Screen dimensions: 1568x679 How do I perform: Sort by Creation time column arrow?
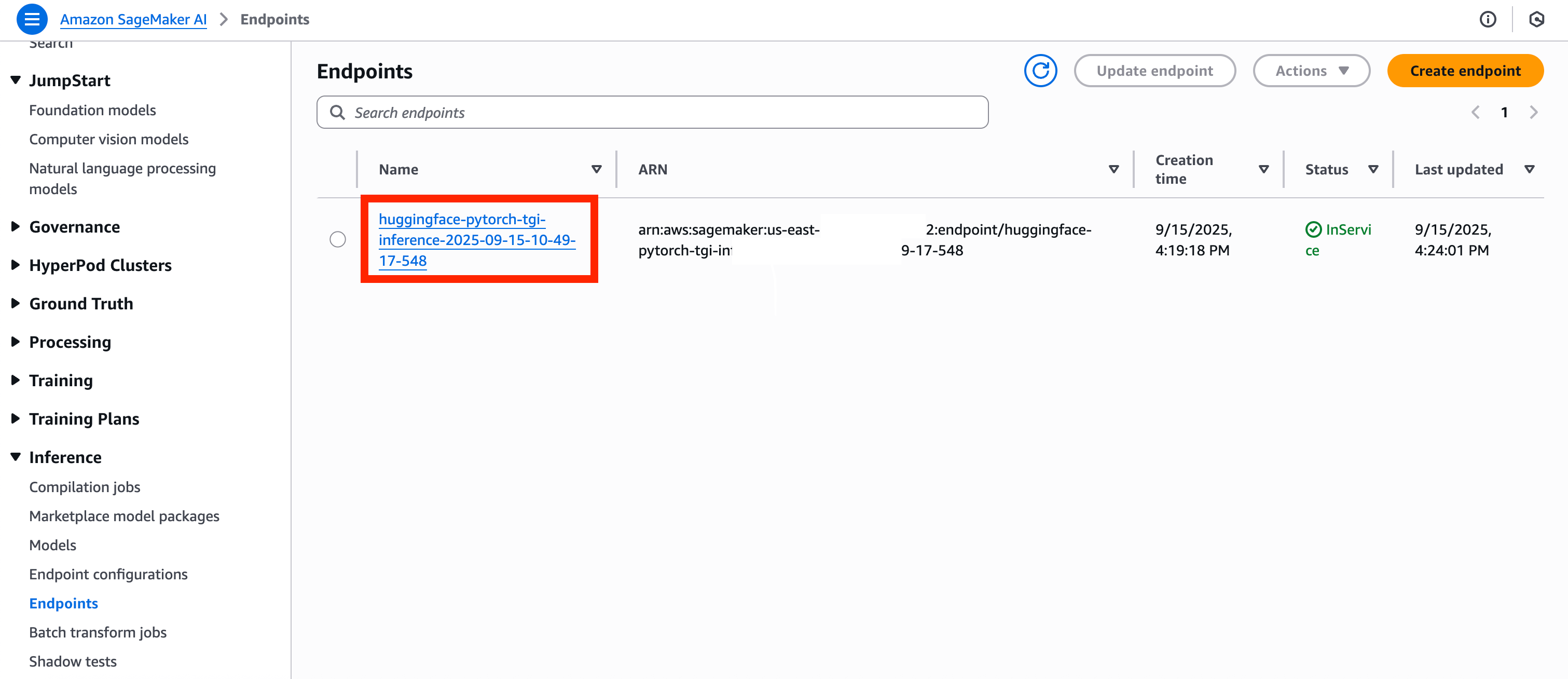pyautogui.click(x=1263, y=169)
